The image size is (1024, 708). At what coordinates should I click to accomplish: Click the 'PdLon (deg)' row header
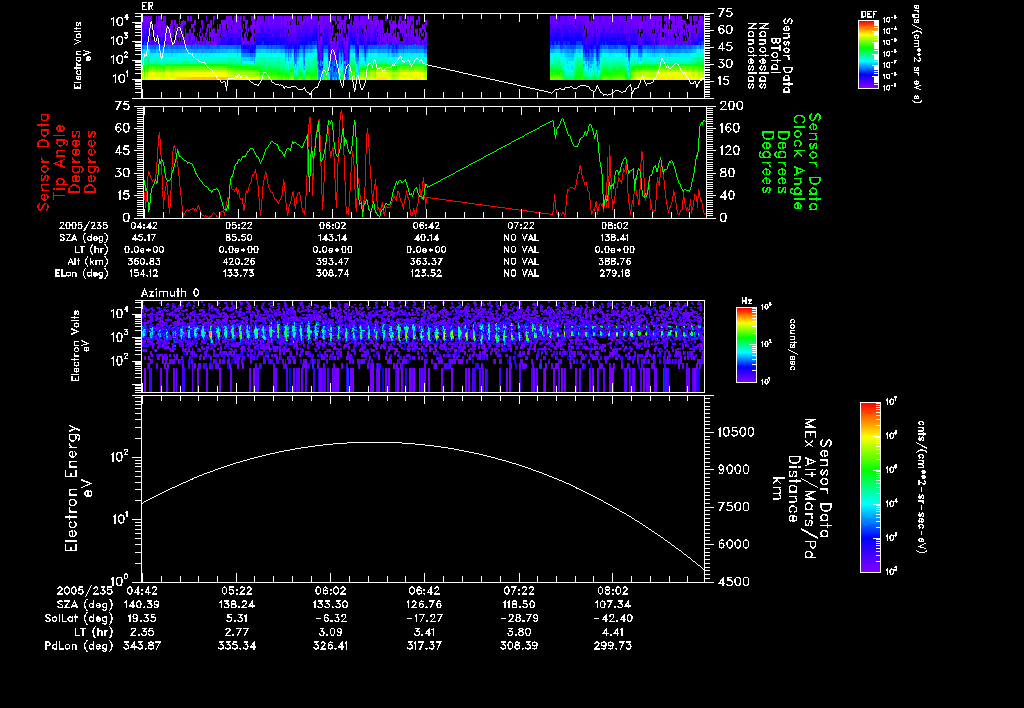tap(78, 646)
